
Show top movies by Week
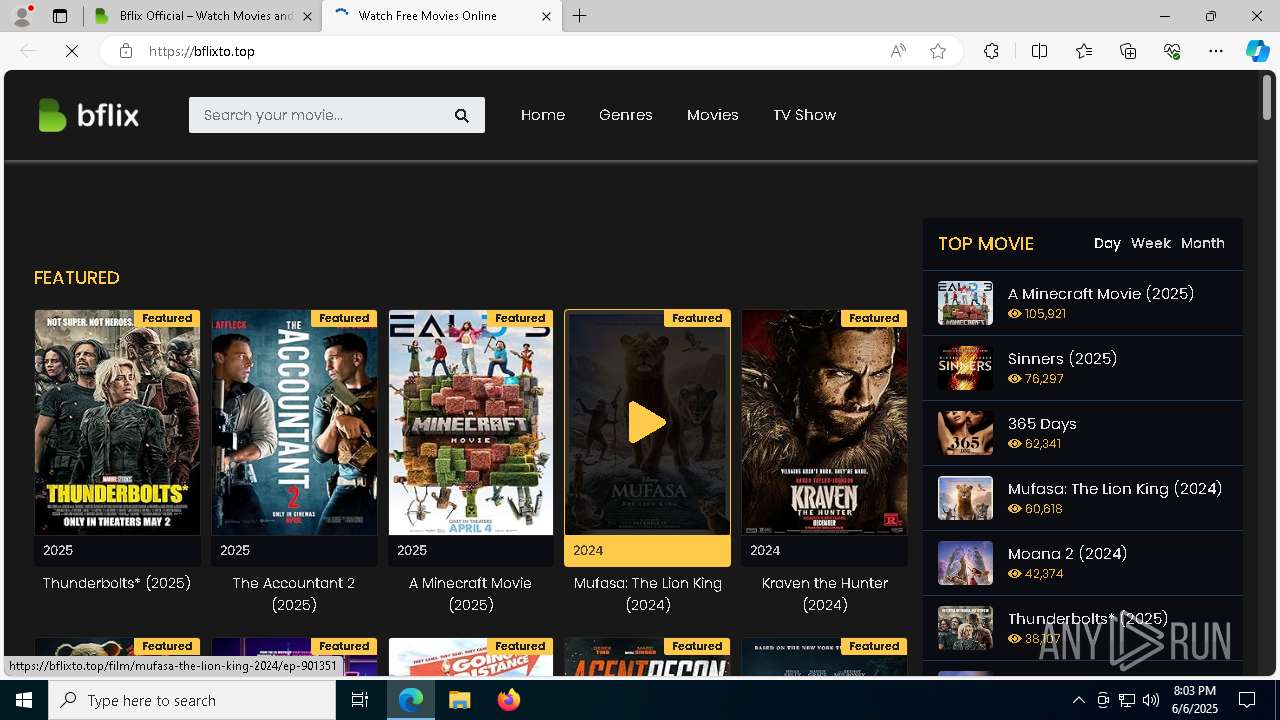[1151, 243]
